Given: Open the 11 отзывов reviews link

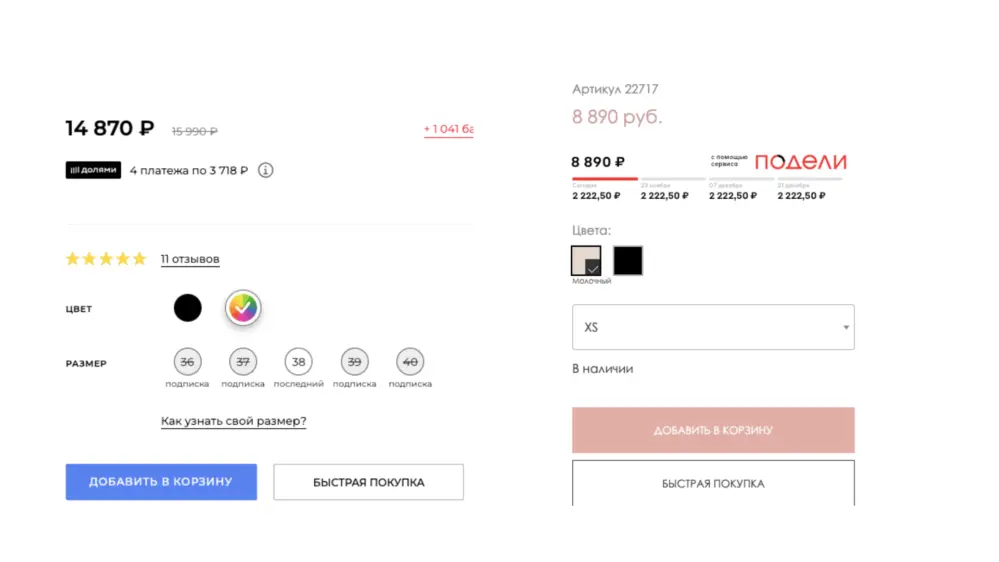Looking at the screenshot, I should (190, 259).
